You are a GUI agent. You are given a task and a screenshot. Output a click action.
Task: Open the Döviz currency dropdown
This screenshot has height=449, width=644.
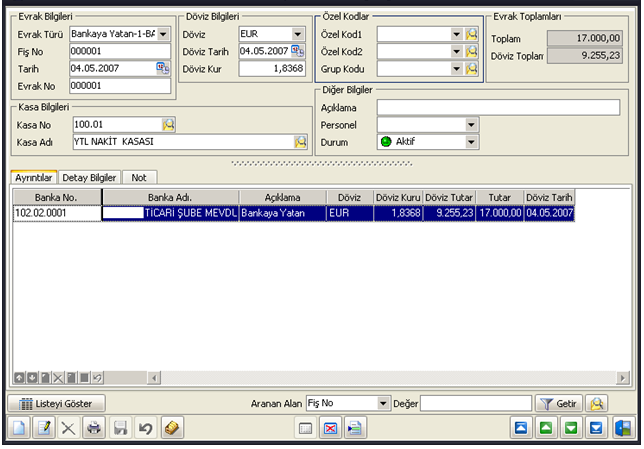pos(298,34)
